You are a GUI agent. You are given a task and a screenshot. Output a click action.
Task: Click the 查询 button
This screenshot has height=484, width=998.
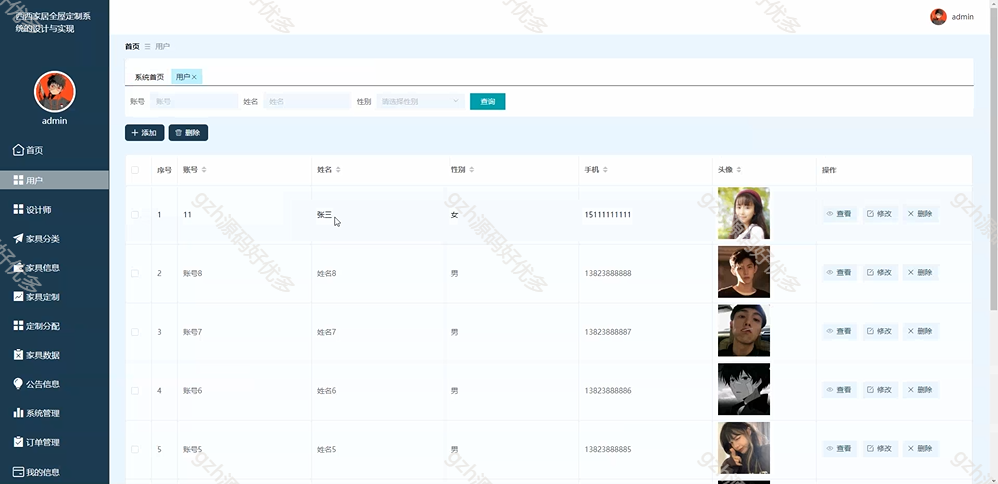(x=488, y=101)
